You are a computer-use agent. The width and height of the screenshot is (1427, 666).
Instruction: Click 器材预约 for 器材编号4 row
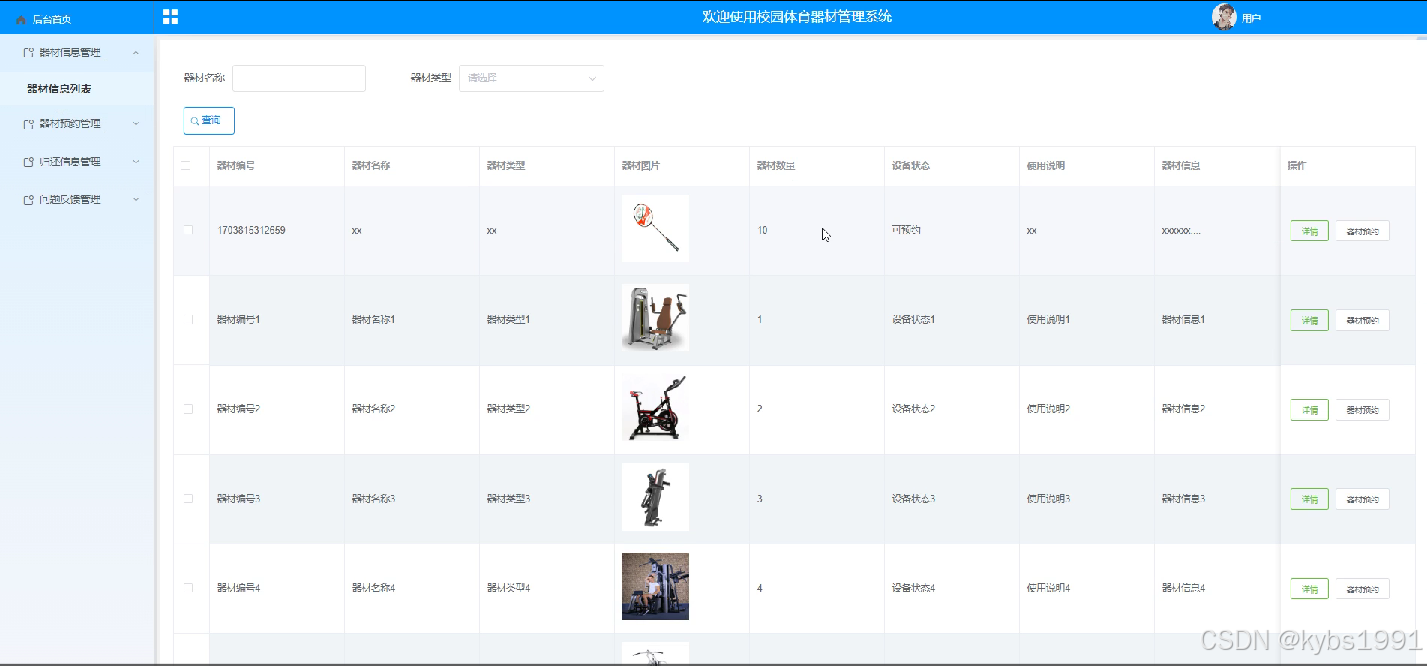(x=1362, y=589)
